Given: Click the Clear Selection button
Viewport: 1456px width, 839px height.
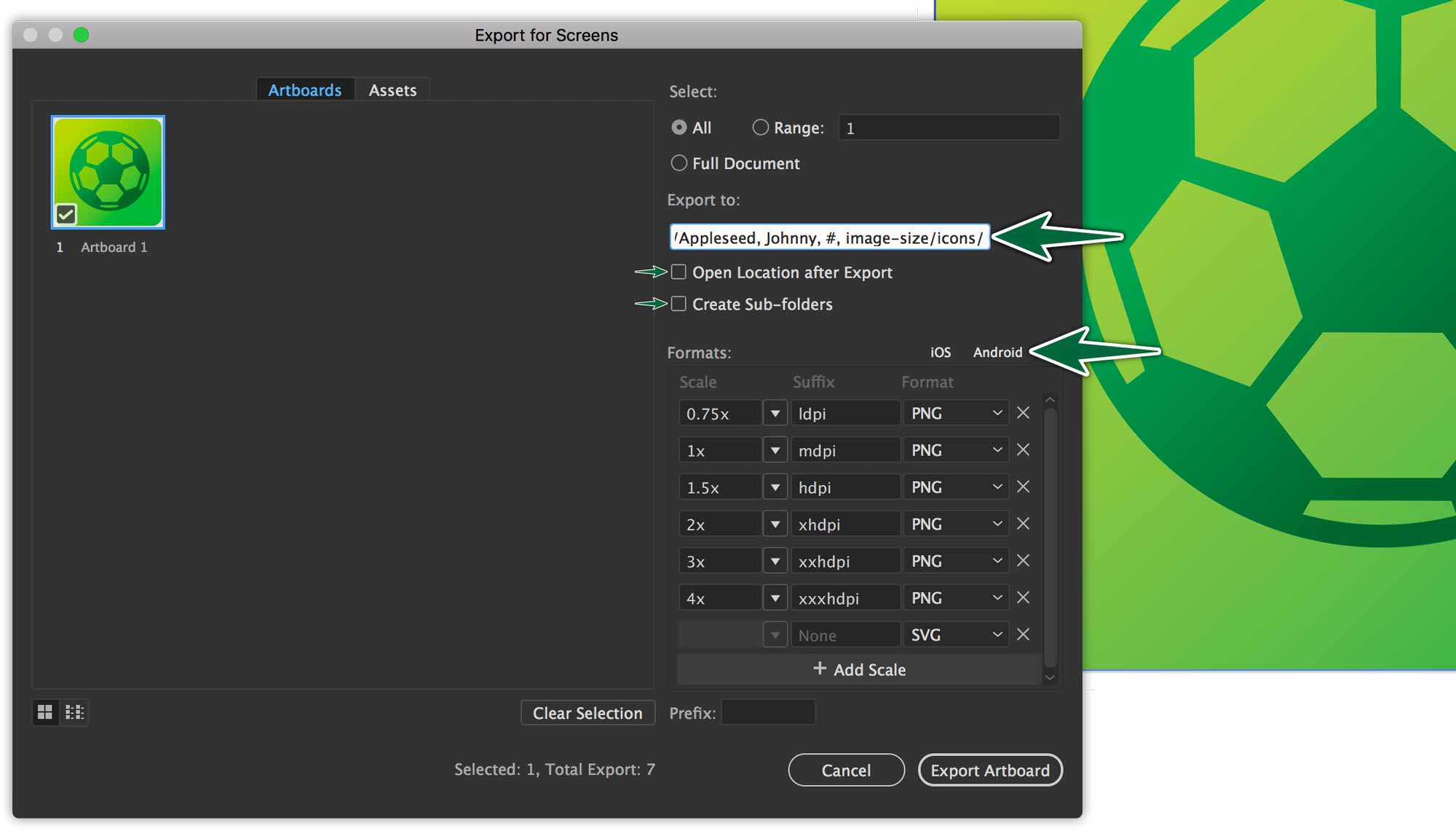Looking at the screenshot, I should coord(587,713).
